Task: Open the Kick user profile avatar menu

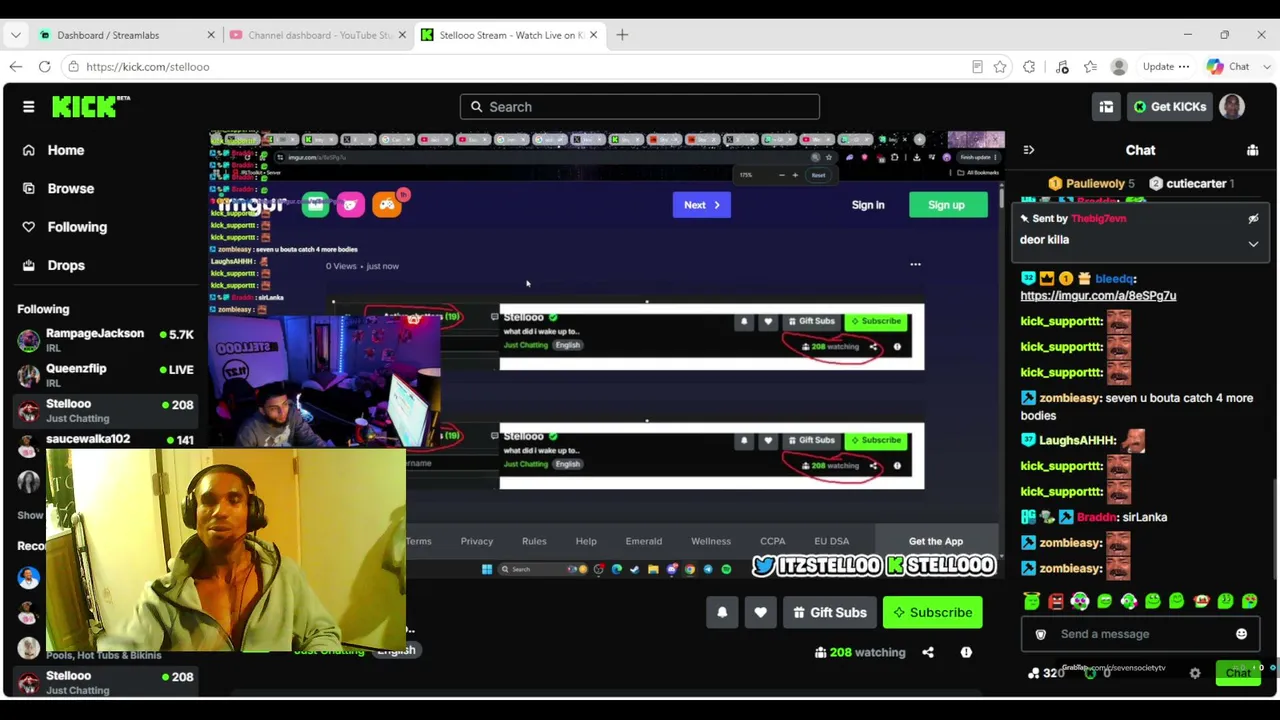Action: [x=1232, y=107]
